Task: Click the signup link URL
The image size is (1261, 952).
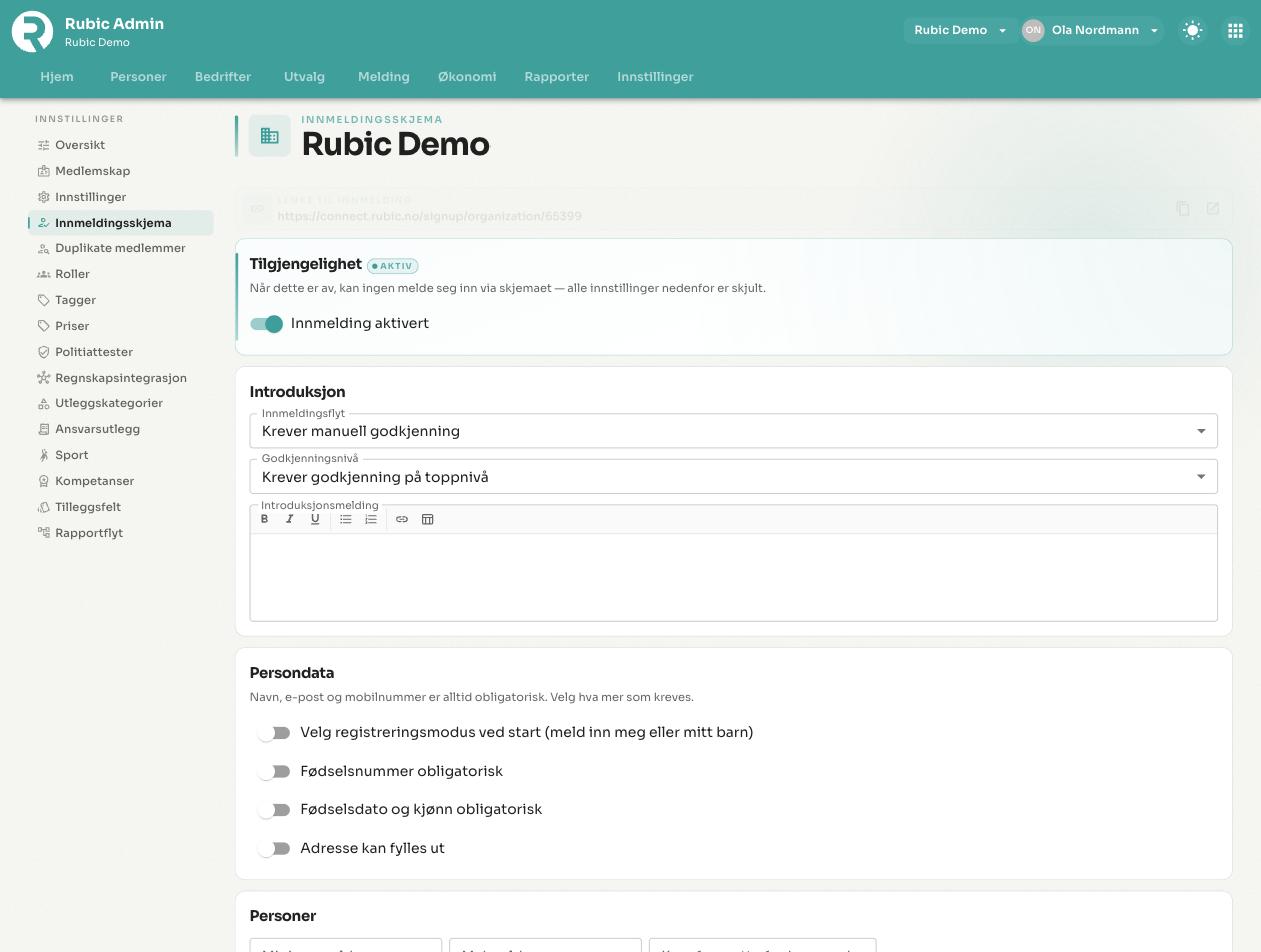Action: tap(430, 216)
